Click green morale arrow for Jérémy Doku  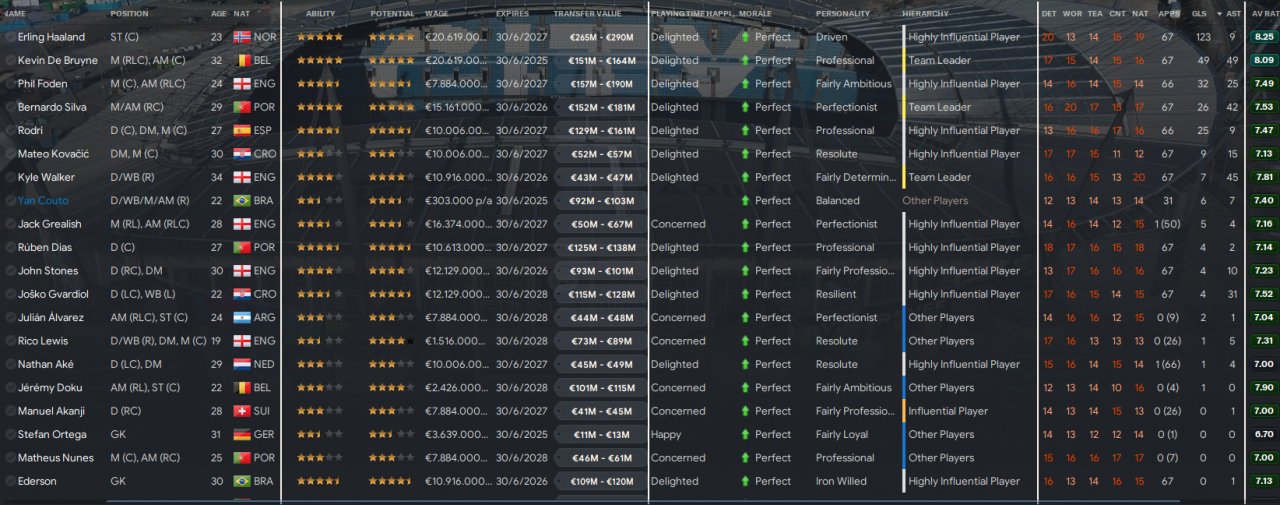(x=745, y=387)
